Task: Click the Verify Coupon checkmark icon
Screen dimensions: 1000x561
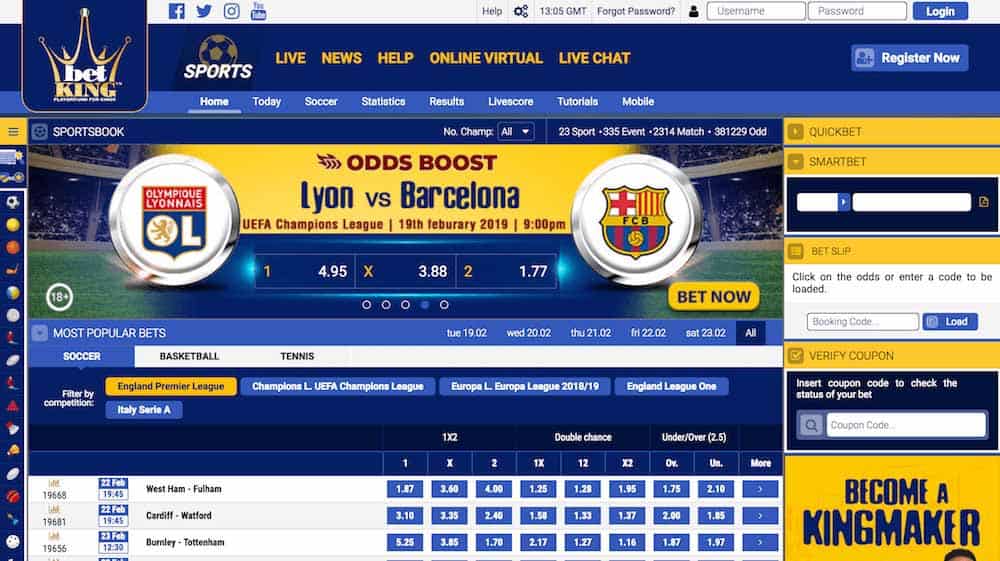Action: coord(795,356)
